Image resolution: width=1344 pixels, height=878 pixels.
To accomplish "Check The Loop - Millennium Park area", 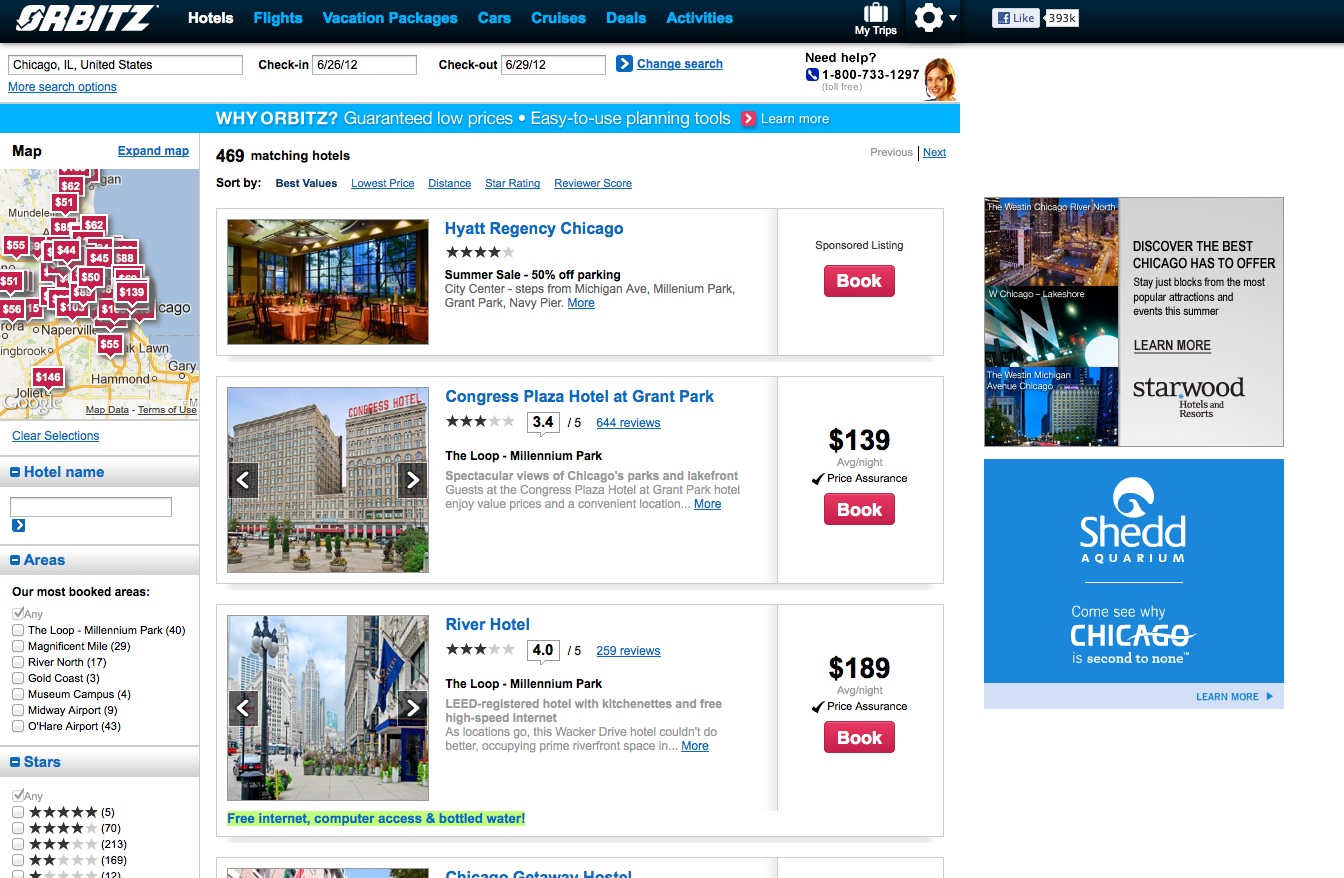I will coord(18,630).
